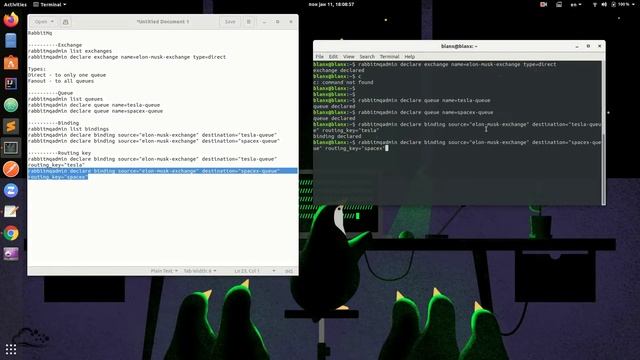Click the tray window icon beside recorder
The width and height of the screenshot is (640, 360).
tap(559, 4)
